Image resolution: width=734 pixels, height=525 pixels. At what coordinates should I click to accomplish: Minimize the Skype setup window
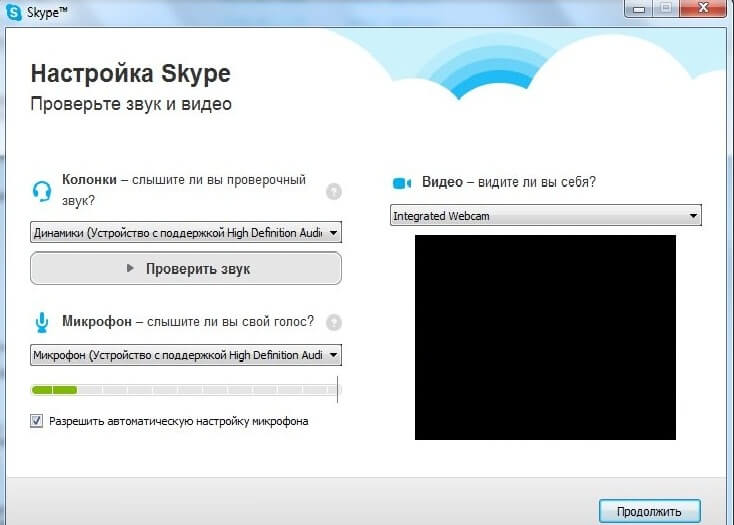[639, 8]
